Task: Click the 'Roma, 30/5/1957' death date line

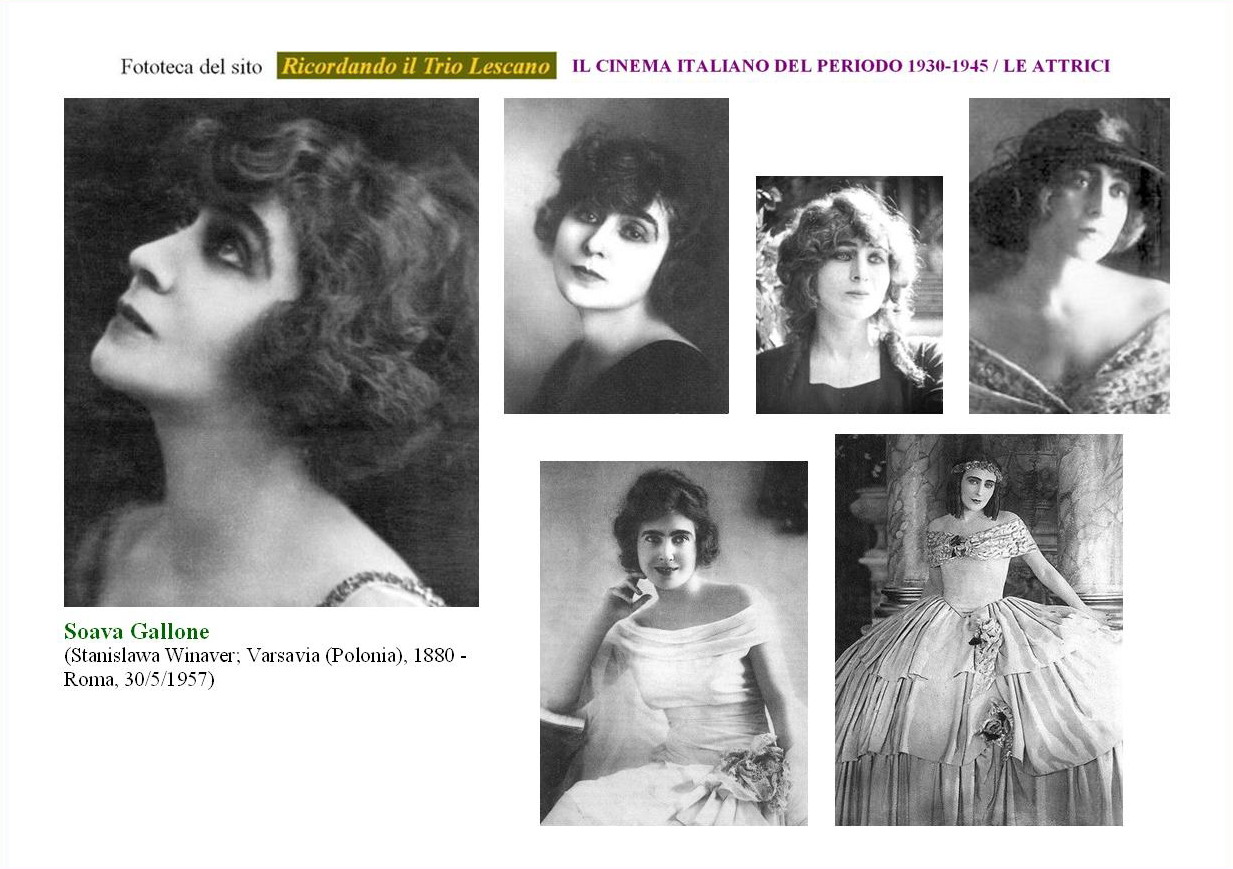Action: pyautogui.click(x=138, y=678)
